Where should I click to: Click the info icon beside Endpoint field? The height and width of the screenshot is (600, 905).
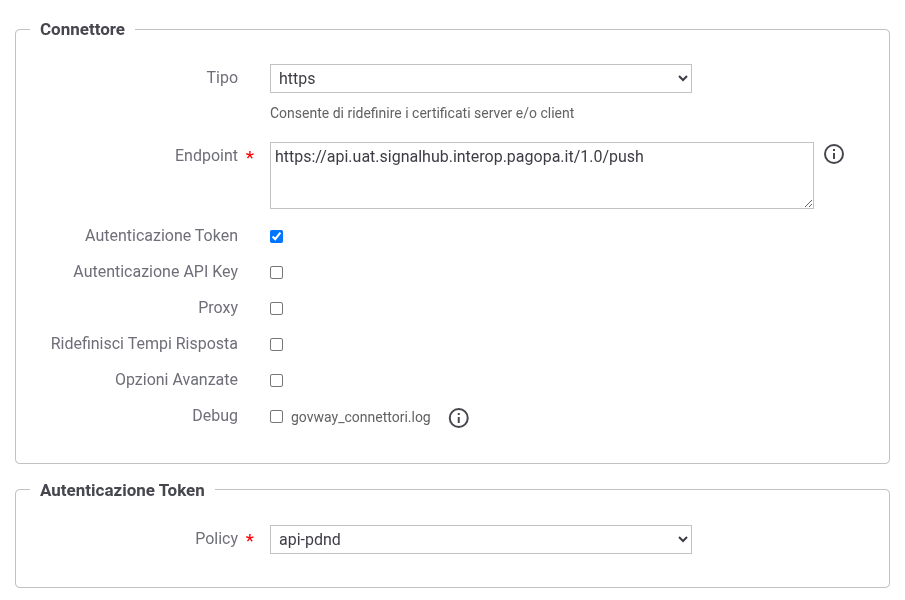point(833,155)
